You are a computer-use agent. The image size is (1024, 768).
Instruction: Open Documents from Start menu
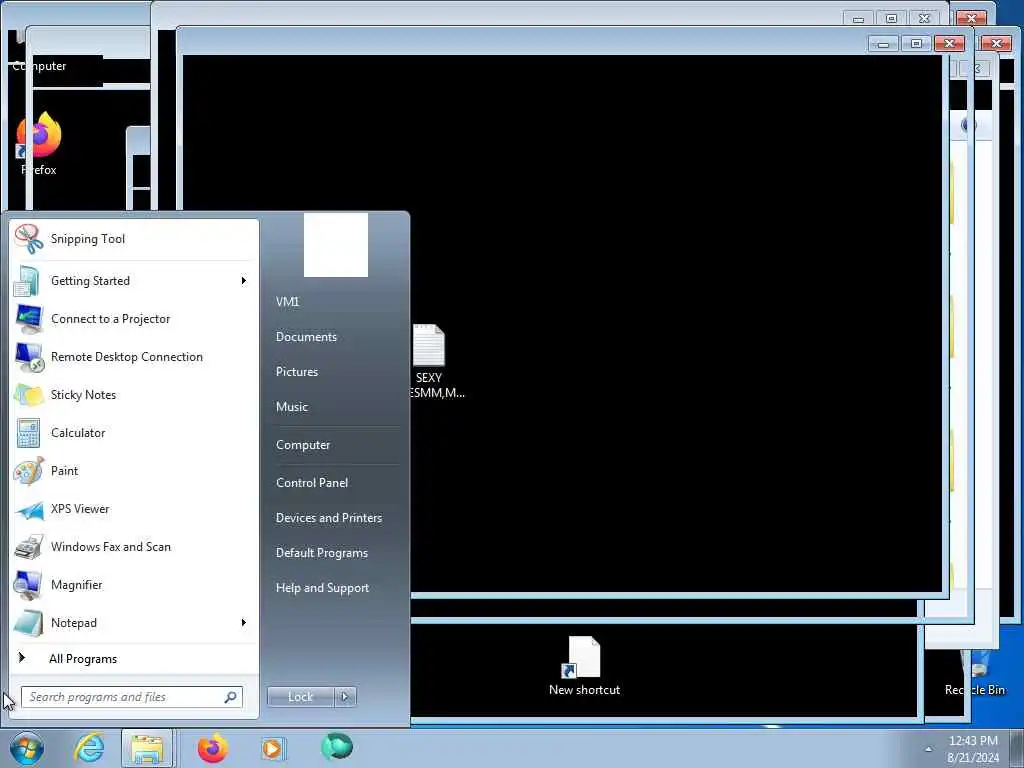(x=334, y=337)
